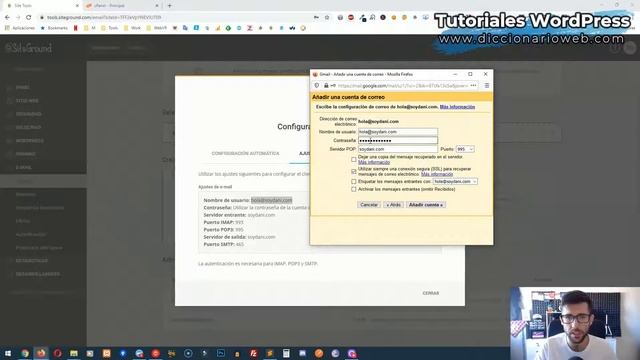Select the 'cPanel' Chrome tab
The width and height of the screenshot is (640, 360).
(122, 6)
